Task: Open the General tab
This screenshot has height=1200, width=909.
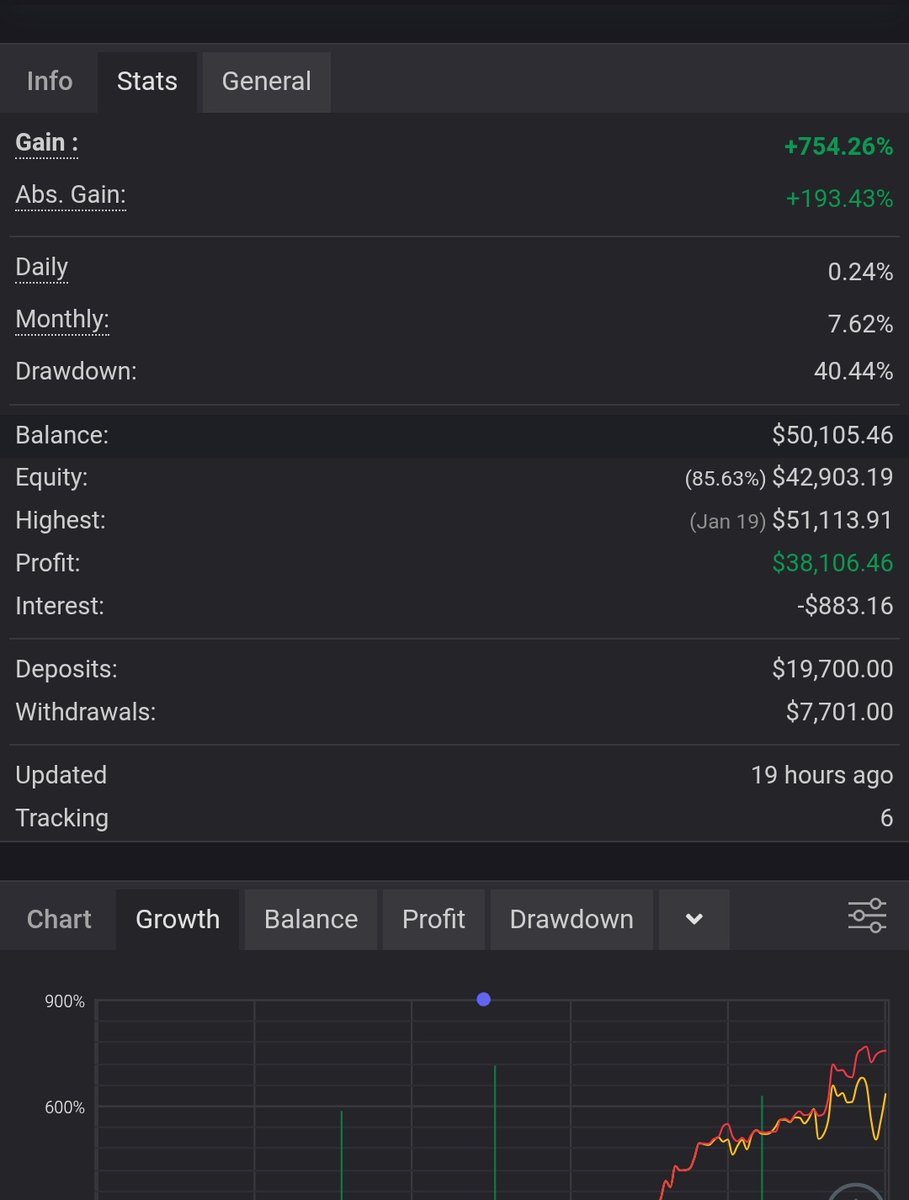Action: pos(266,81)
